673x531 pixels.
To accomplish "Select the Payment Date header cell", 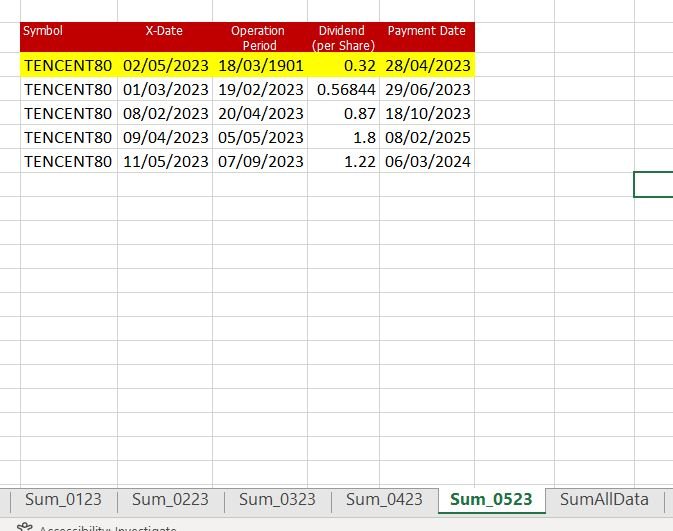I will (x=427, y=37).
